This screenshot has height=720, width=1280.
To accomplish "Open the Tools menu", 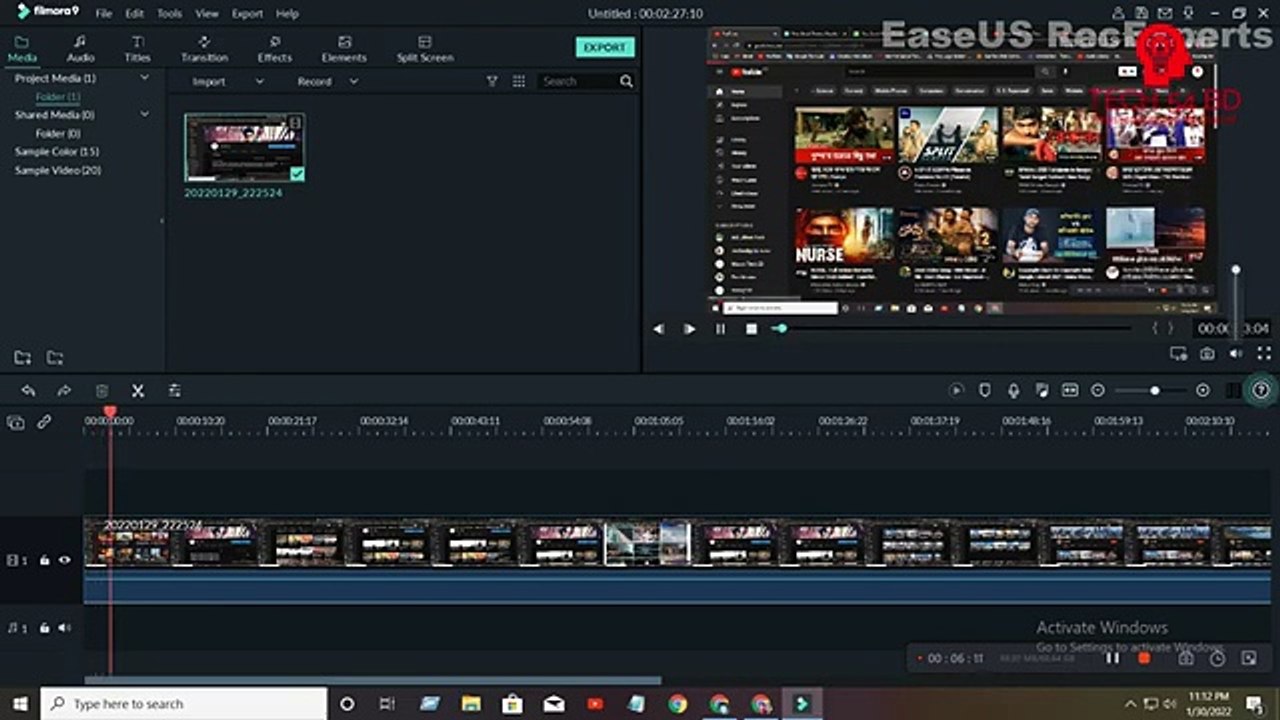I will coord(170,14).
